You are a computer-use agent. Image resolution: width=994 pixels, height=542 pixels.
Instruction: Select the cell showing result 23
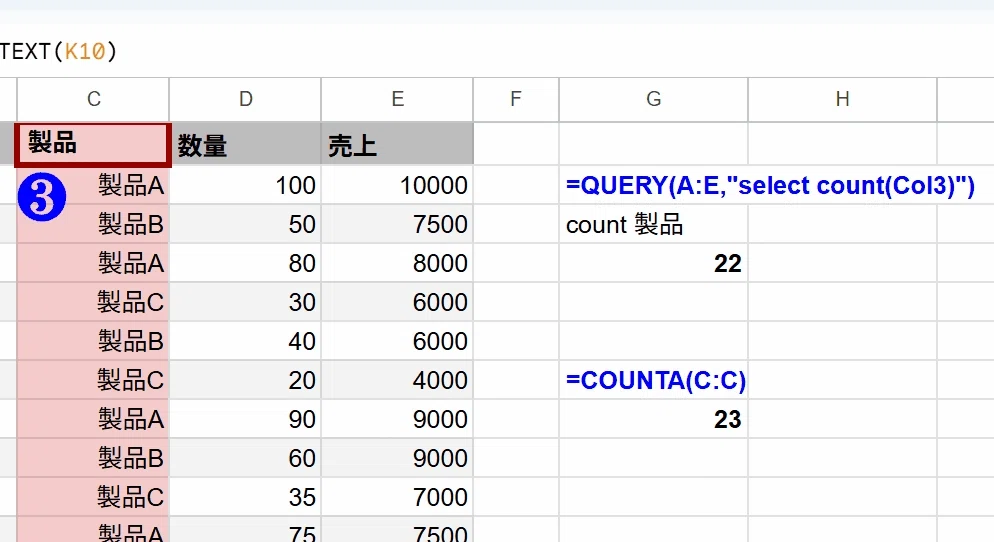click(654, 419)
